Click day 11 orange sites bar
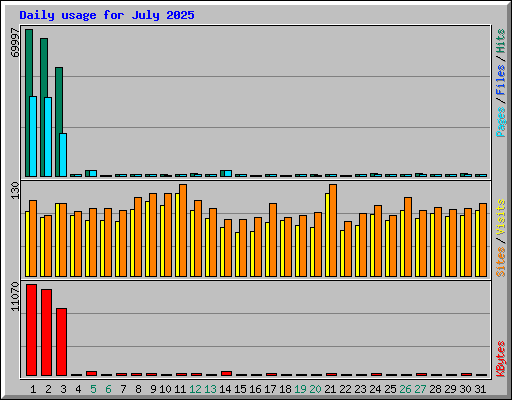This screenshot has width=512, height=400. [183, 230]
